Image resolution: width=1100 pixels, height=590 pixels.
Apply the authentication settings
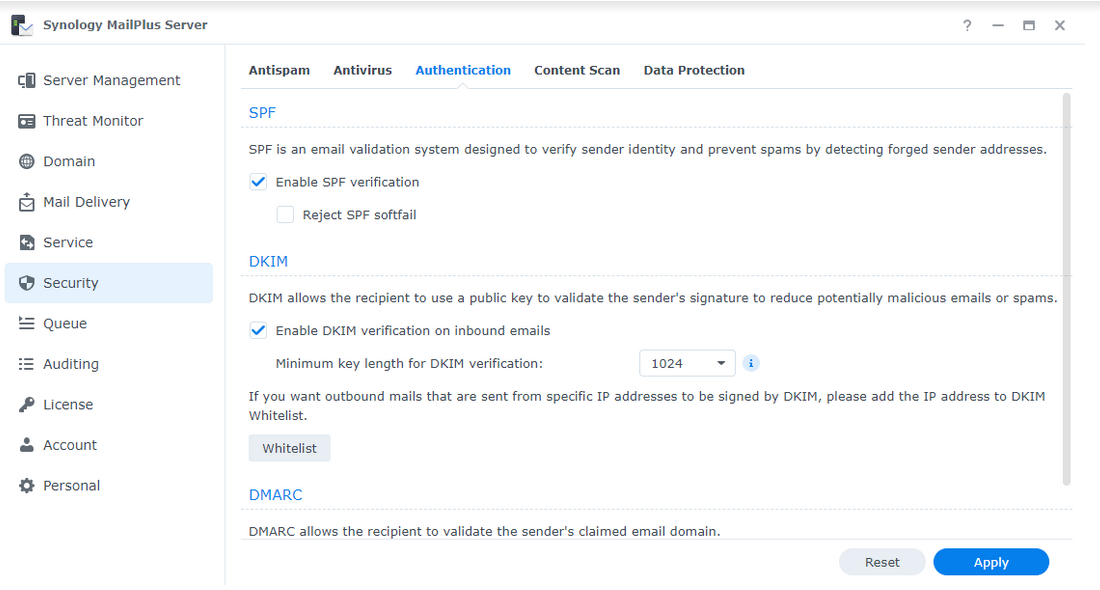click(x=991, y=563)
